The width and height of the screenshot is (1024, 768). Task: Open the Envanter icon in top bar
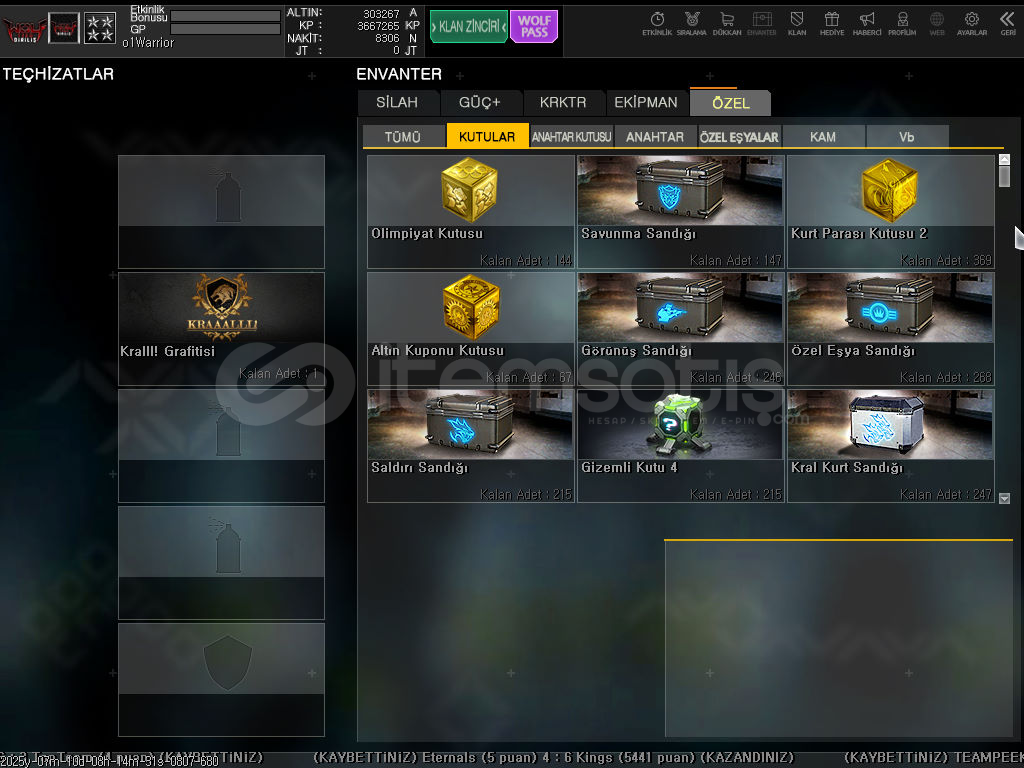761,24
